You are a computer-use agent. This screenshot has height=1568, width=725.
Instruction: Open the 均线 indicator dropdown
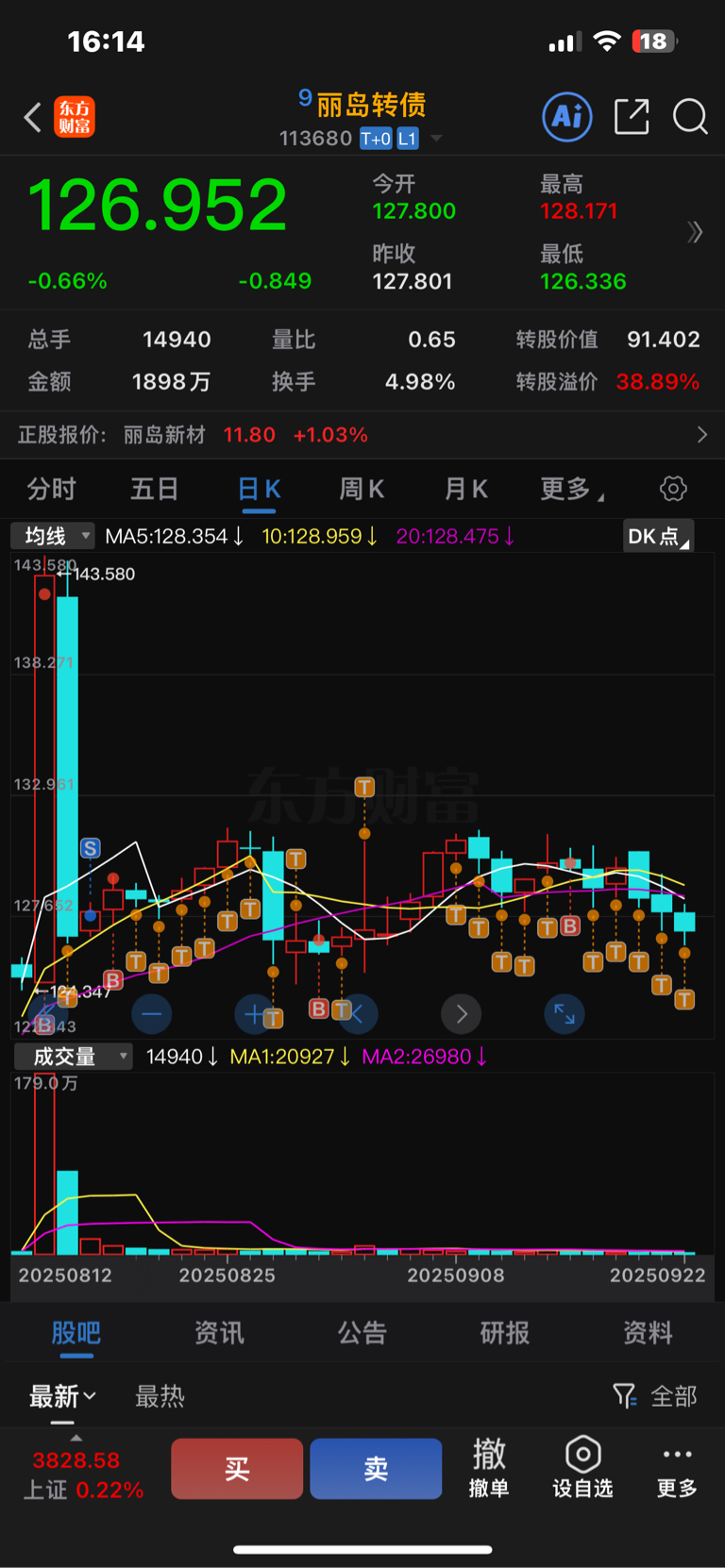[53, 536]
